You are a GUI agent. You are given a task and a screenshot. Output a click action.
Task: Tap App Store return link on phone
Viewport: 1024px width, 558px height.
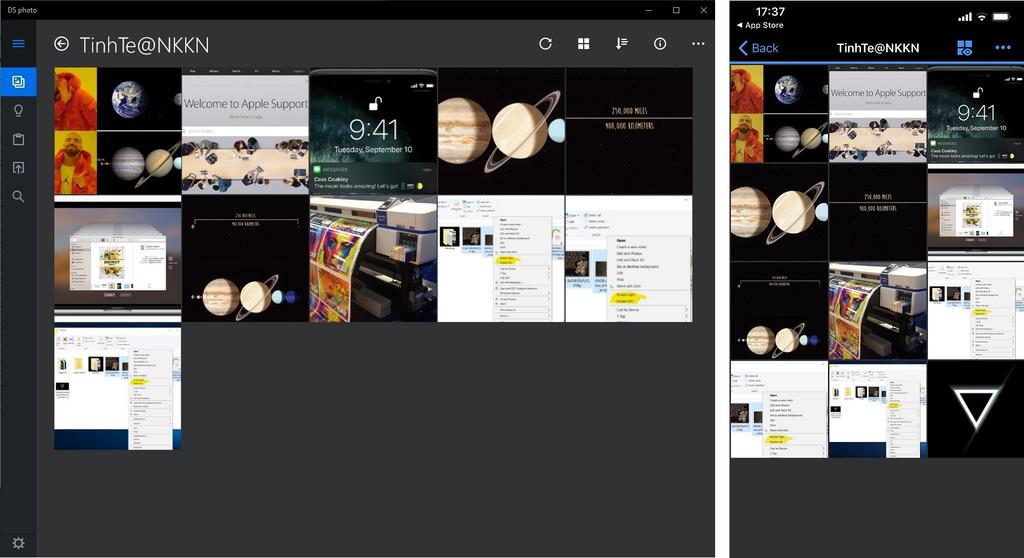point(760,25)
